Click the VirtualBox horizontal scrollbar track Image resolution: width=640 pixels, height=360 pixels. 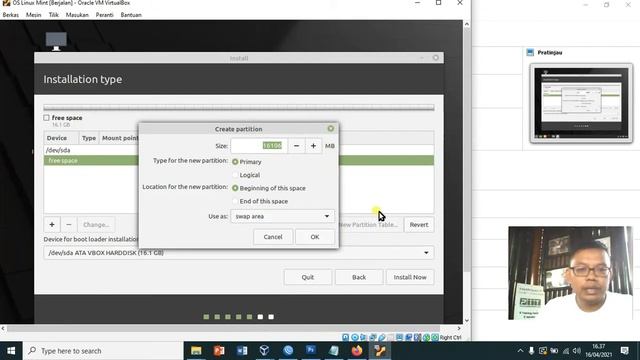[x=224, y=328]
